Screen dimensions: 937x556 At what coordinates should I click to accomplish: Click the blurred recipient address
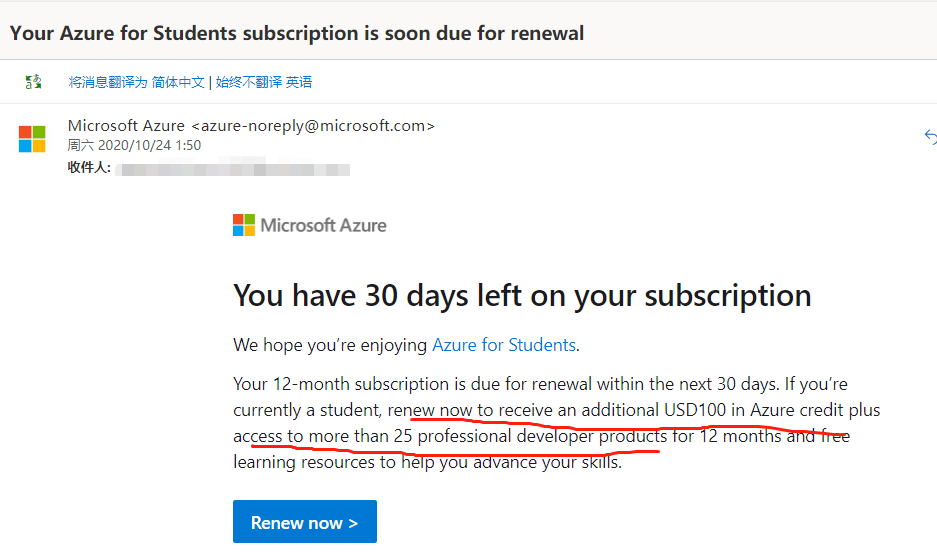click(x=232, y=168)
